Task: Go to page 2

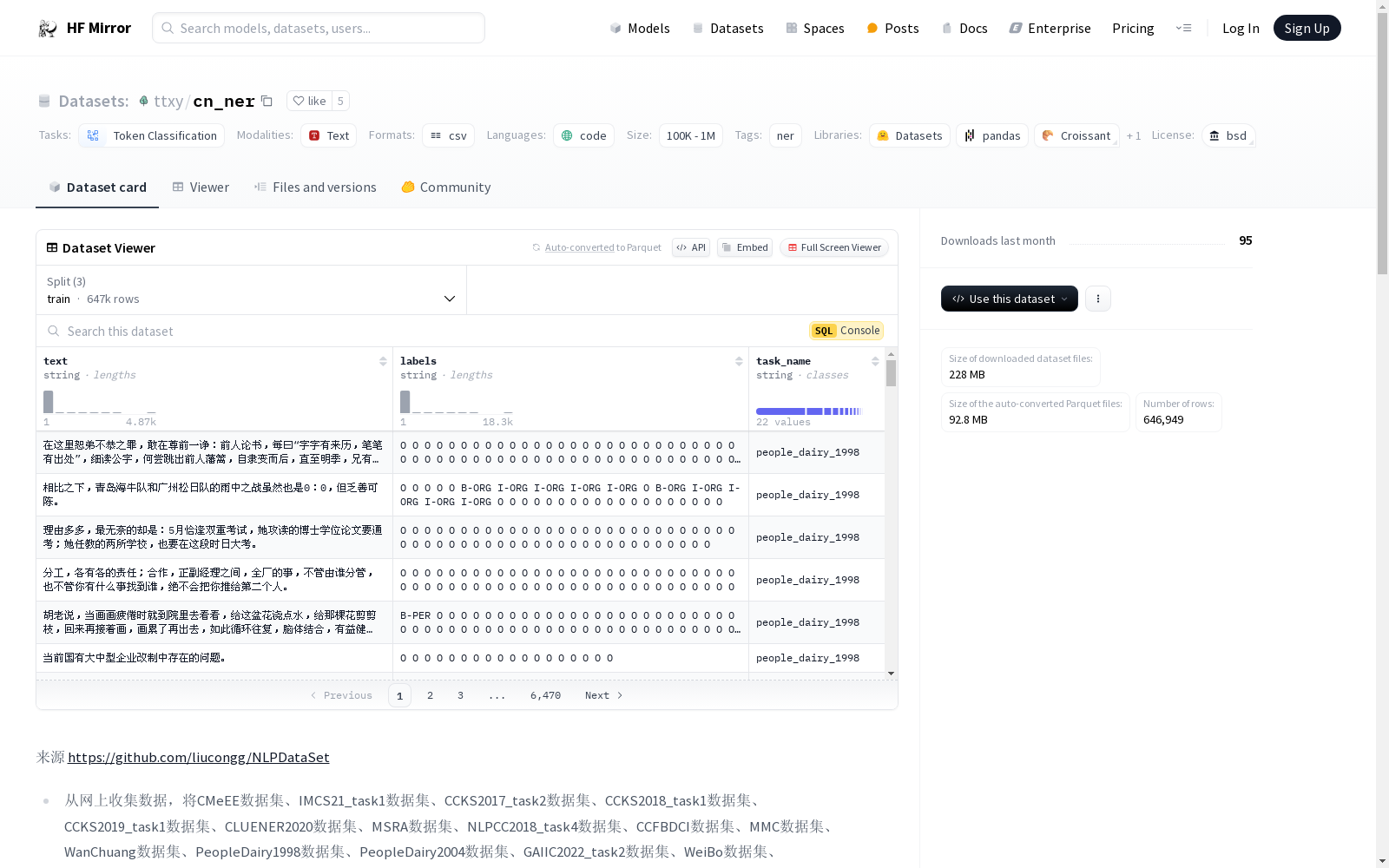Action: tap(430, 695)
